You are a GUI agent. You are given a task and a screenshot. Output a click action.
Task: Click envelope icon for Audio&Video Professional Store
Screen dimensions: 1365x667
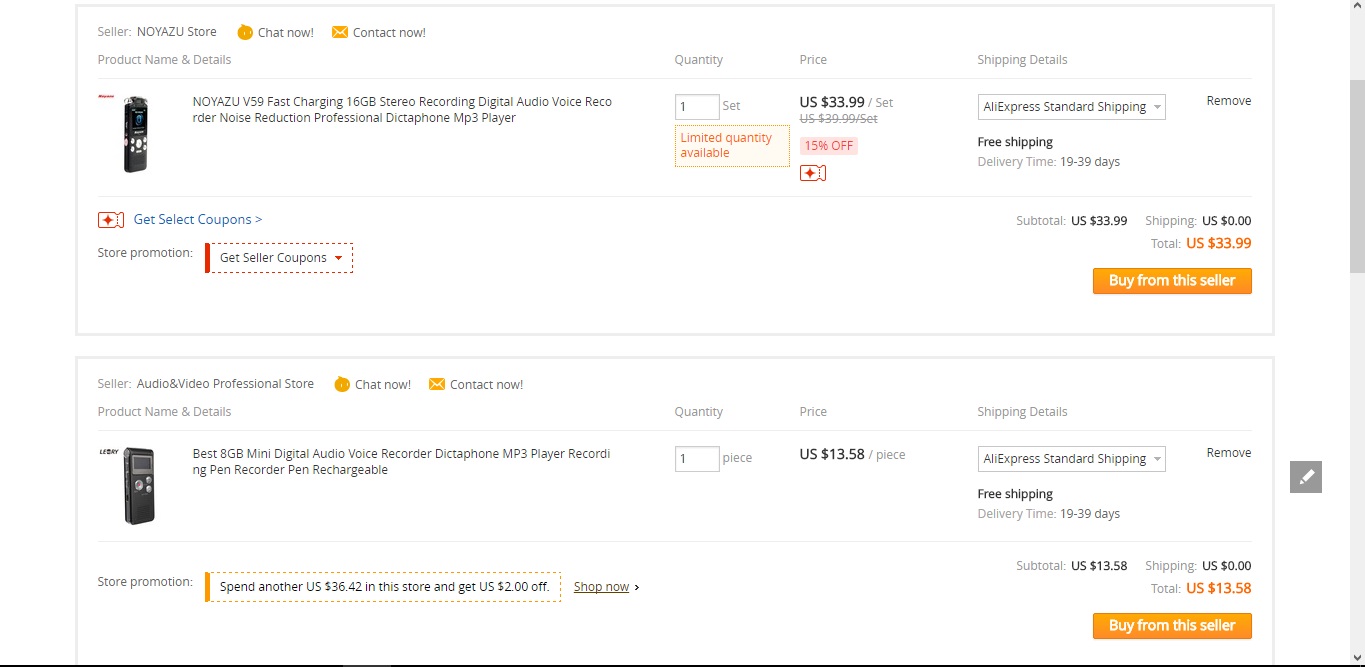tap(437, 385)
